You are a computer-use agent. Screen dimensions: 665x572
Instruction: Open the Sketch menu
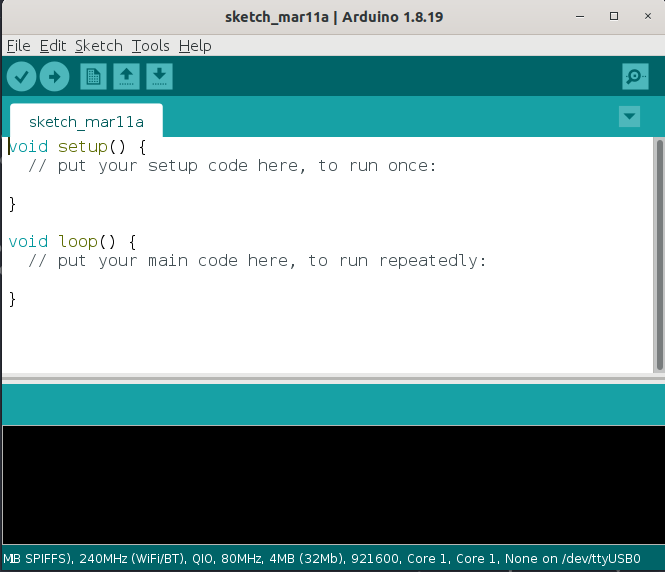coord(99,46)
